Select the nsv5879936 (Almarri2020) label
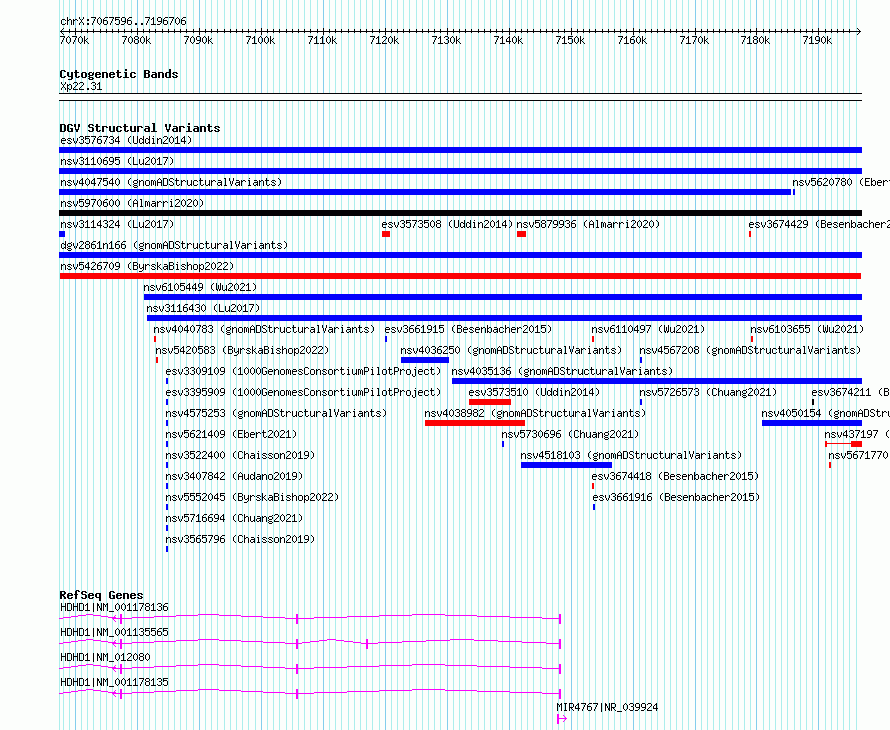This screenshot has height=730, width=890. pyautogui.click(x=588, y=224)
